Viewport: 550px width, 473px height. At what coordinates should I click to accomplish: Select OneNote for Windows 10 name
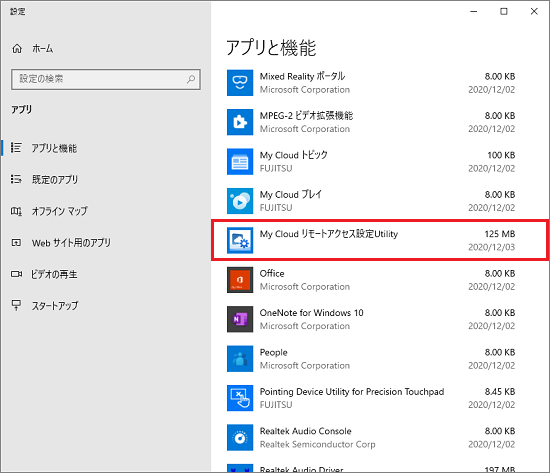click(x=311, y=313)
